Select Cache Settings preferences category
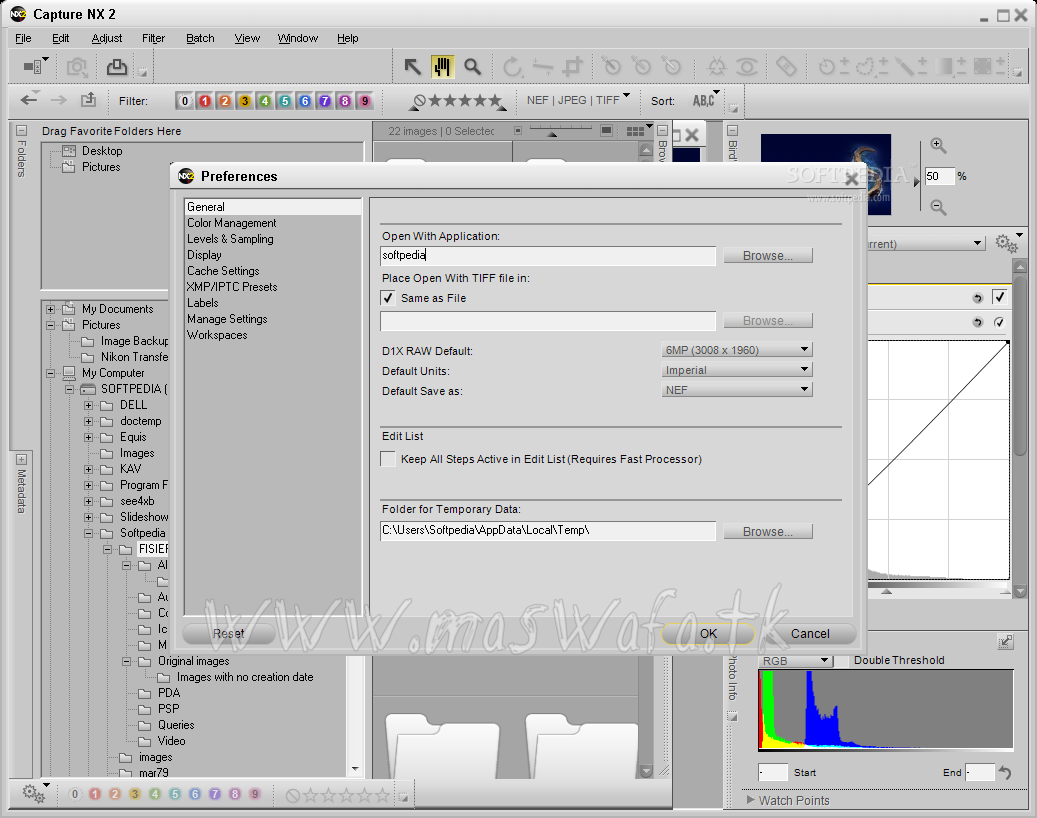Viewport: 1037px width, 818px height. pos(223,271)
